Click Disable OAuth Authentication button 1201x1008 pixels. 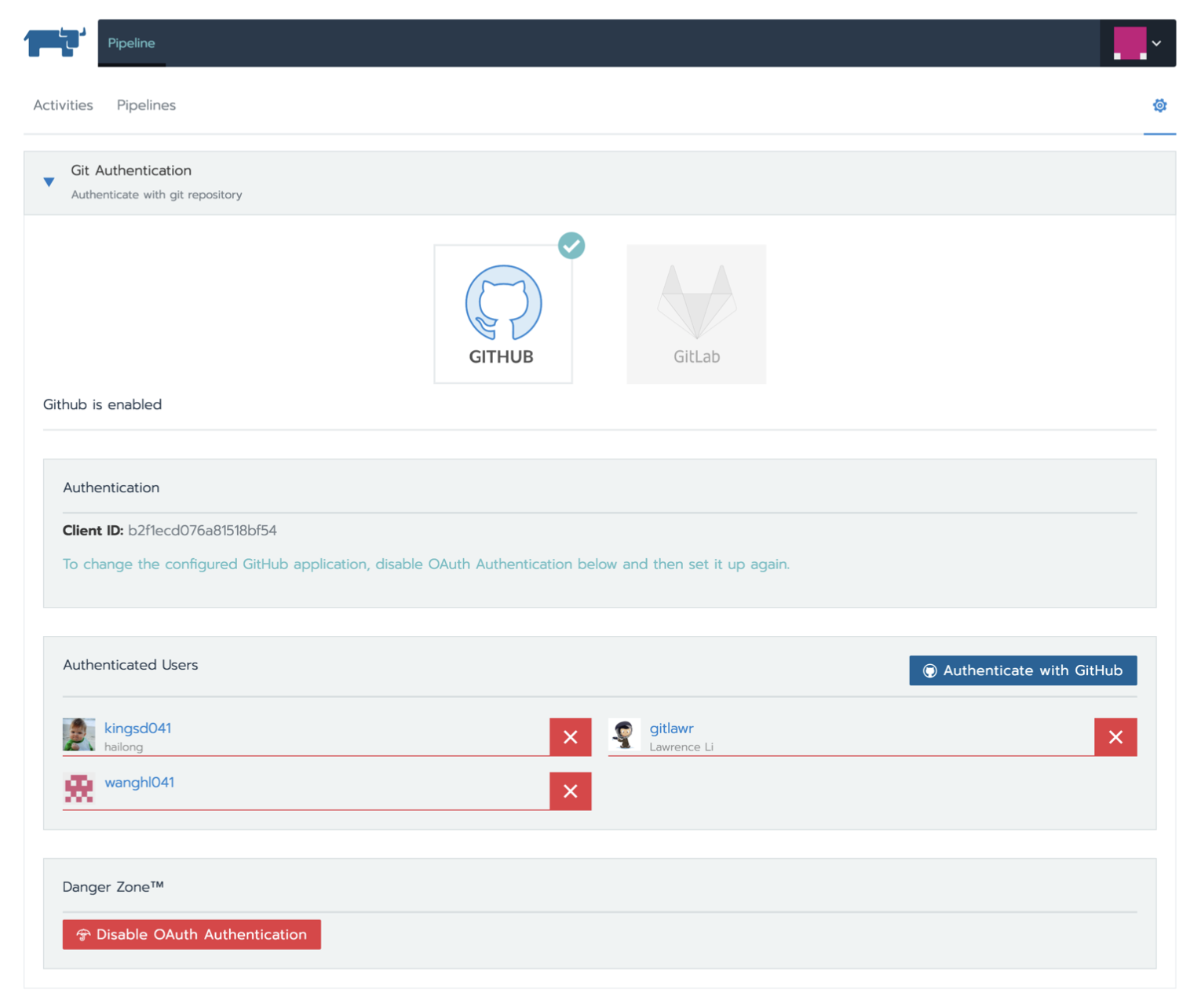click(192, 934)
